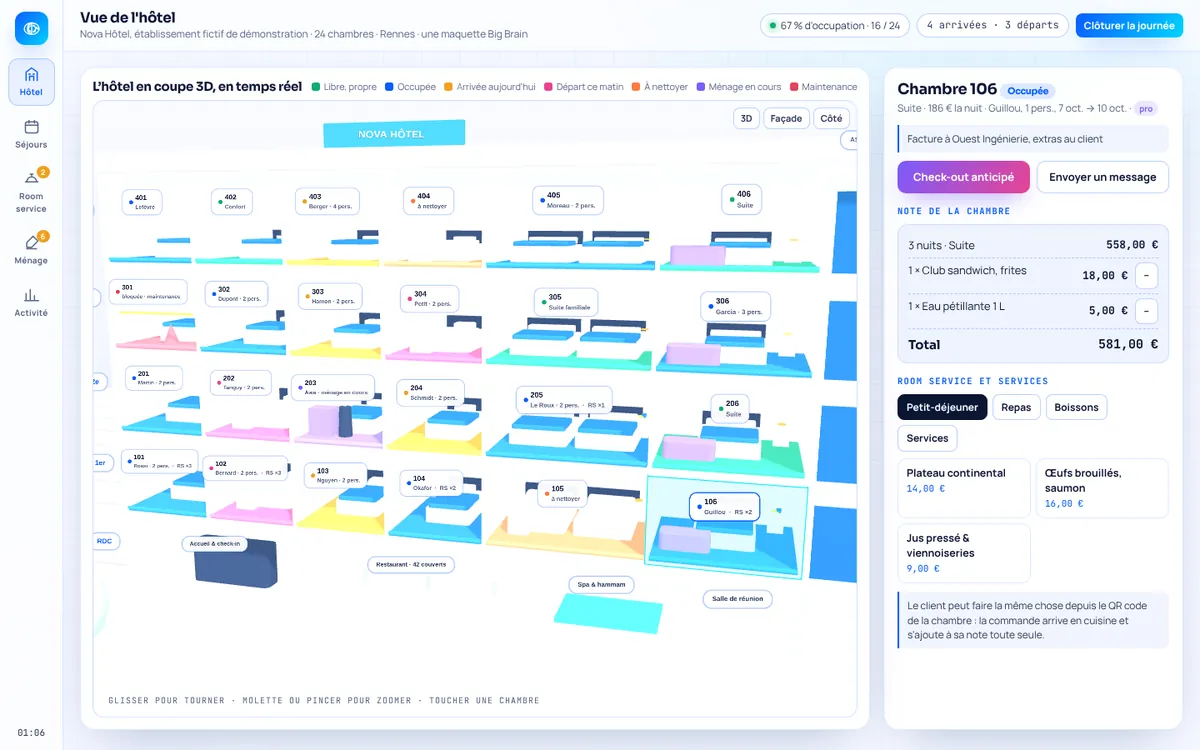Click the Check-out anticipé button
The height and width of the screenshot is (750, 1200).
pyautogui.click(x=963, y=177)
